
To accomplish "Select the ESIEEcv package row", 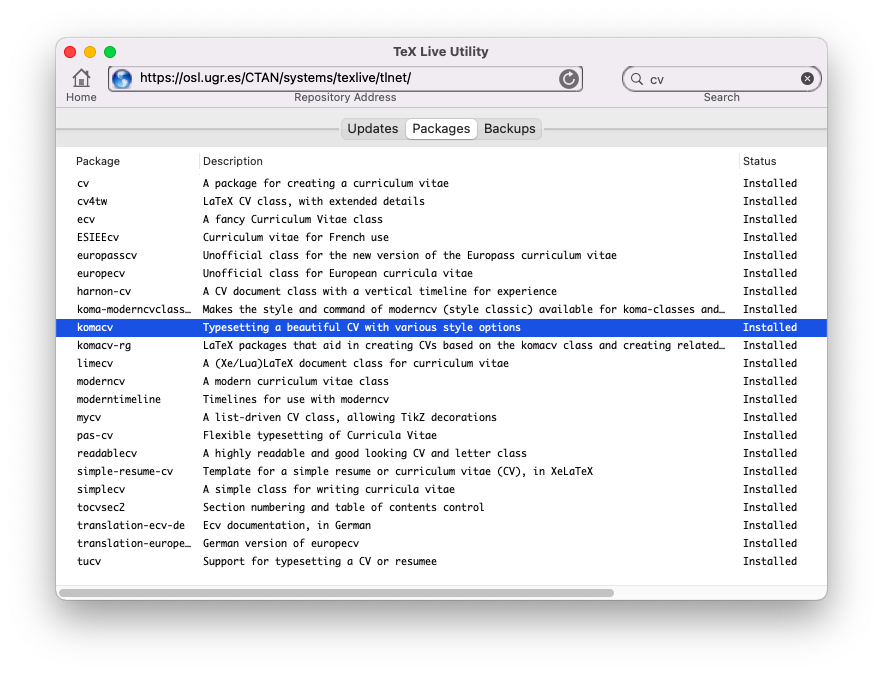I will [x=442, y=238].
